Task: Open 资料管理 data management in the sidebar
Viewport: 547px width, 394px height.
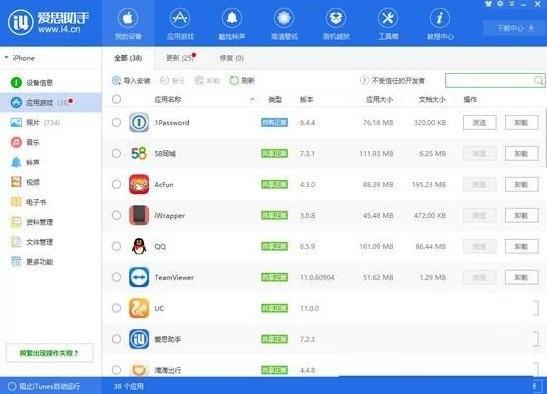Action: (32, 222)
